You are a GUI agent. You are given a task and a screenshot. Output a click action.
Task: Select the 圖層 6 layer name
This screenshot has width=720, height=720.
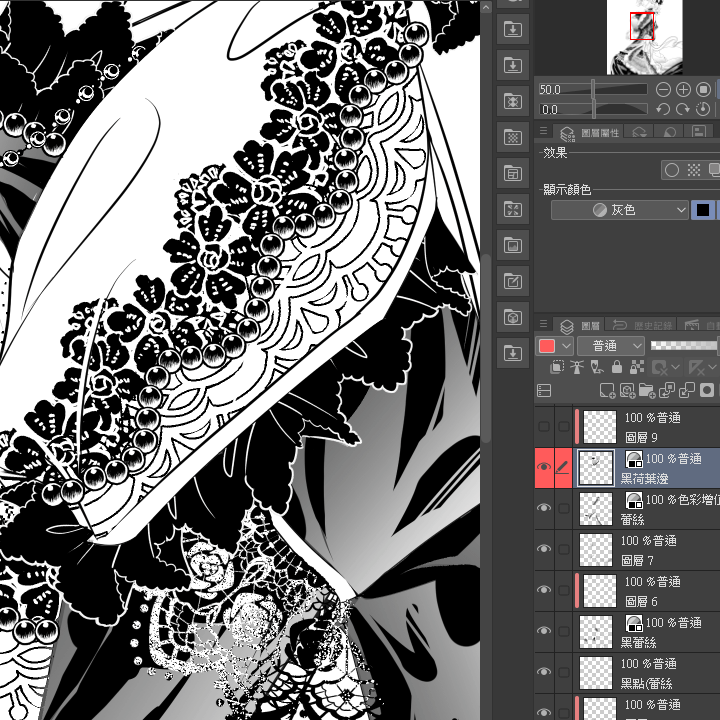(641, 601)
